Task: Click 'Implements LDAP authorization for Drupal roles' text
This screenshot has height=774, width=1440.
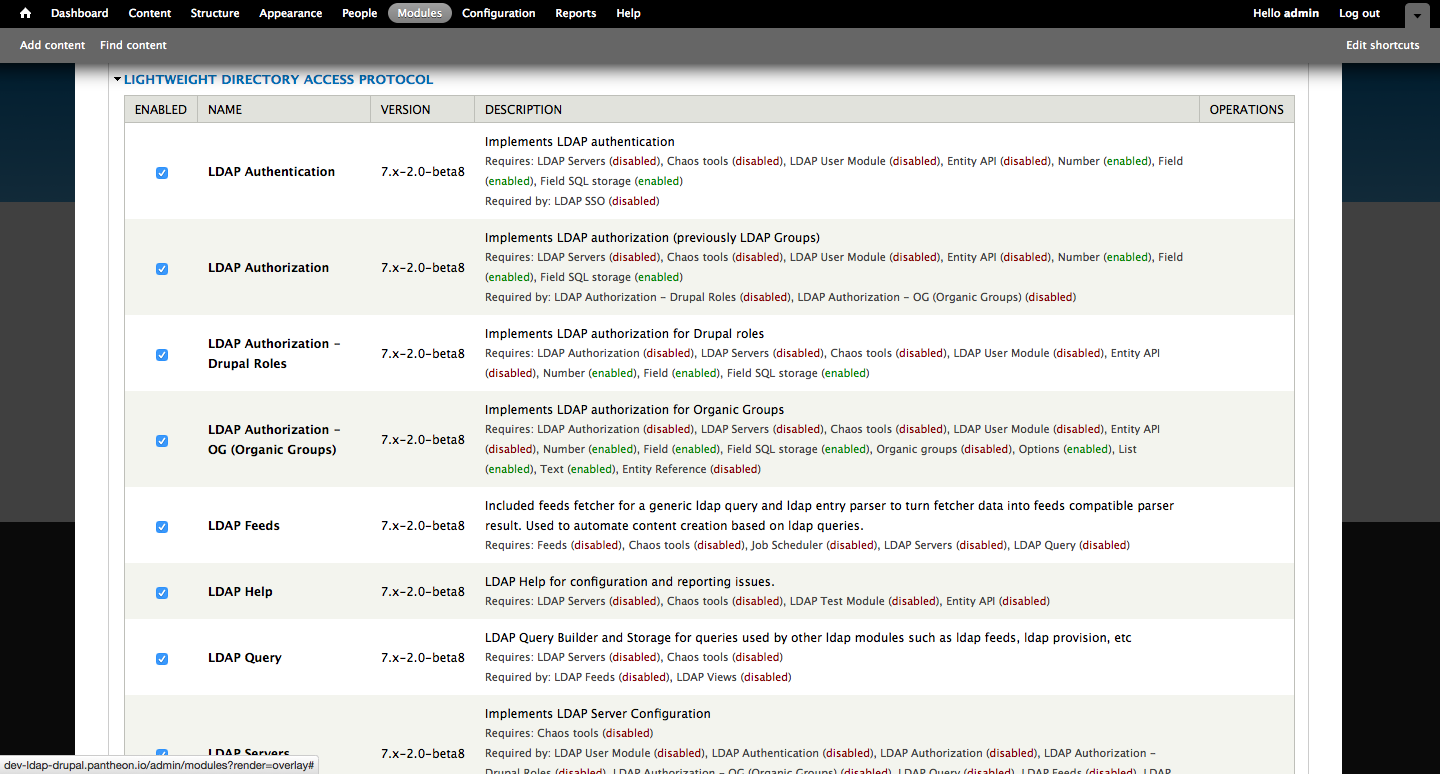Action: tap(625, 334)
